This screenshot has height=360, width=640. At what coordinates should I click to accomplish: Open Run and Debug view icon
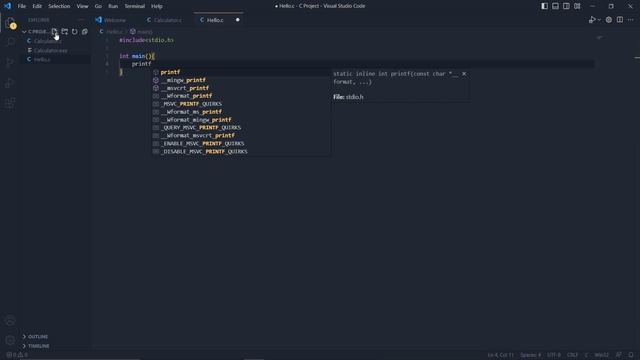tap(10, 83)
